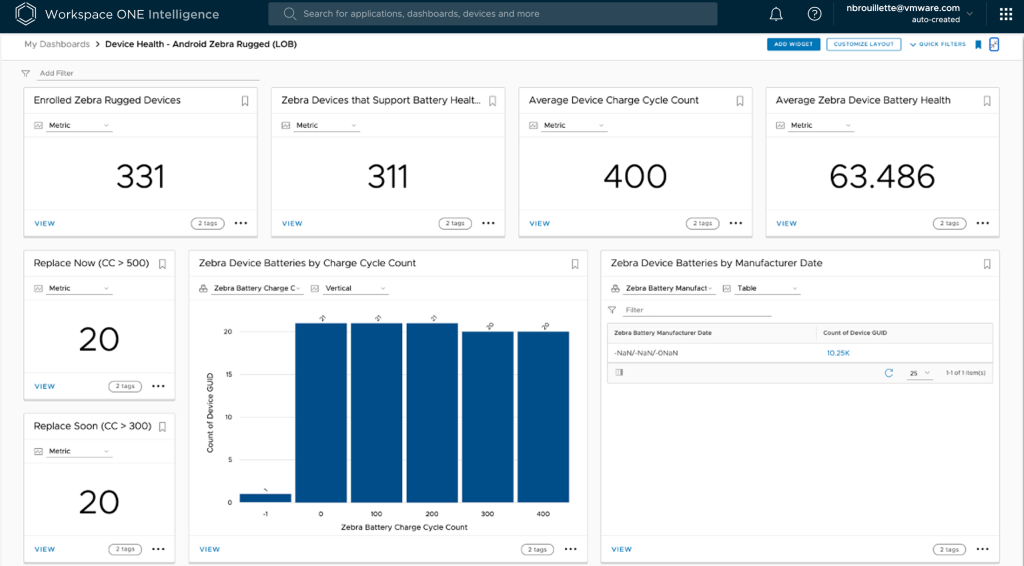
Task: Open the help question mark icon
Action: click(x=814, y=14)
